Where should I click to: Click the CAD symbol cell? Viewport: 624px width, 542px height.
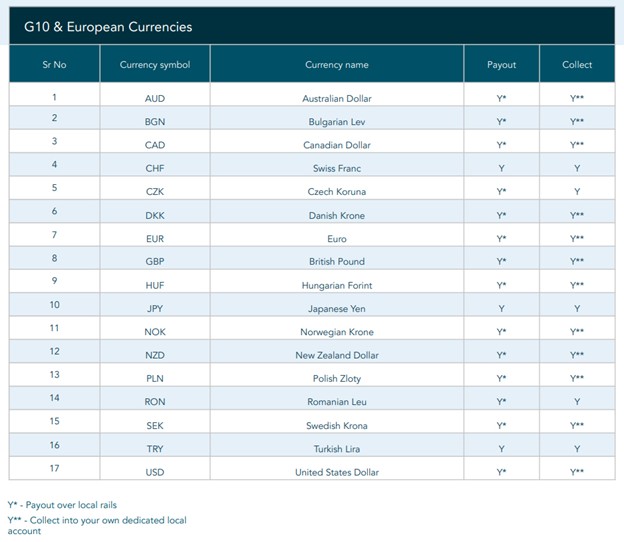click(154, 145)
